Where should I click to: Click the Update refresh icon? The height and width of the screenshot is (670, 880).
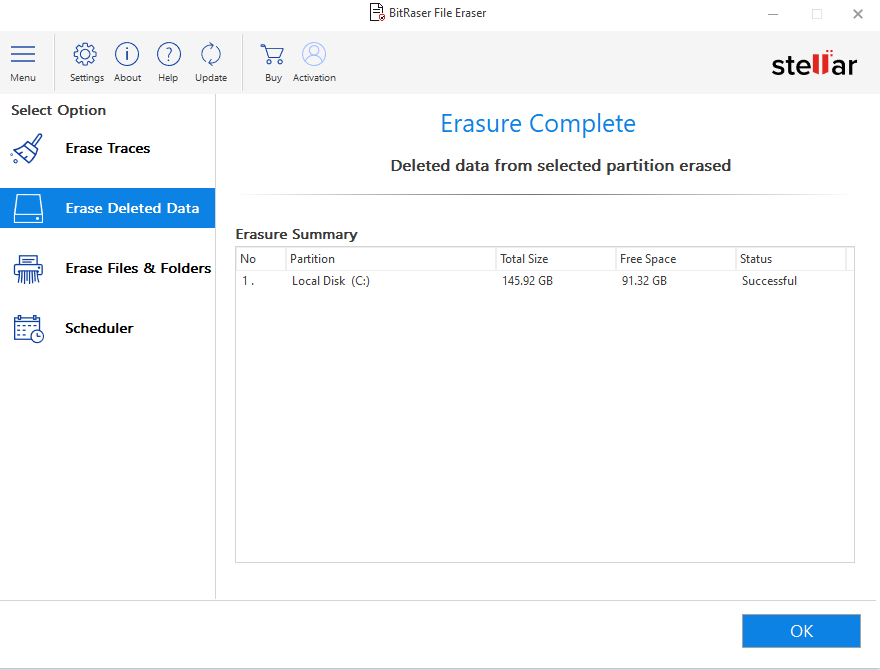tap(211, 54)
